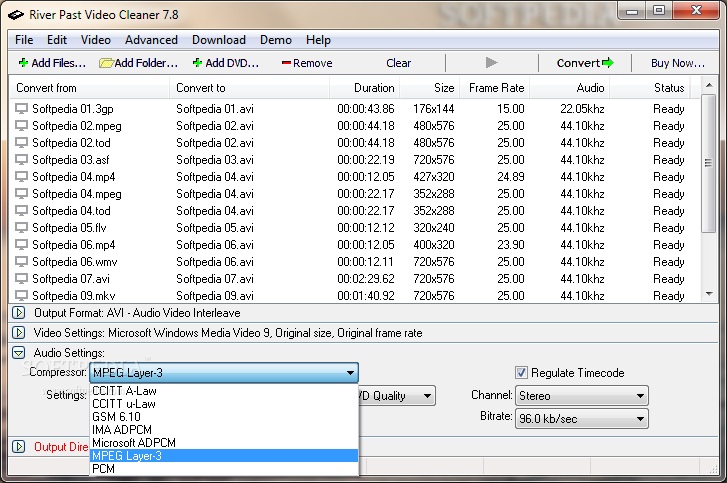Image resolution: width=727 pixels, height=483 pixels.
Task: Open the Edit menu
Action: pos(57,40)
